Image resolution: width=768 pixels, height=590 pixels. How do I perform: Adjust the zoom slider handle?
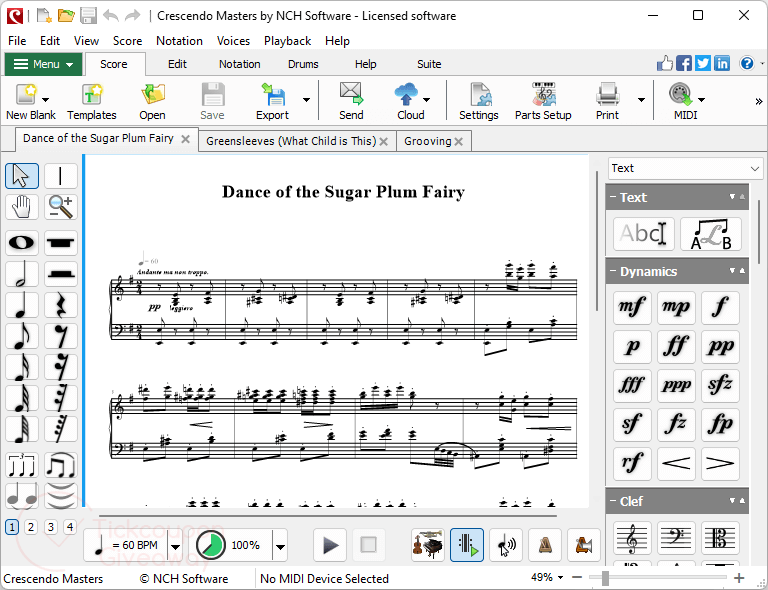point(605,578)
